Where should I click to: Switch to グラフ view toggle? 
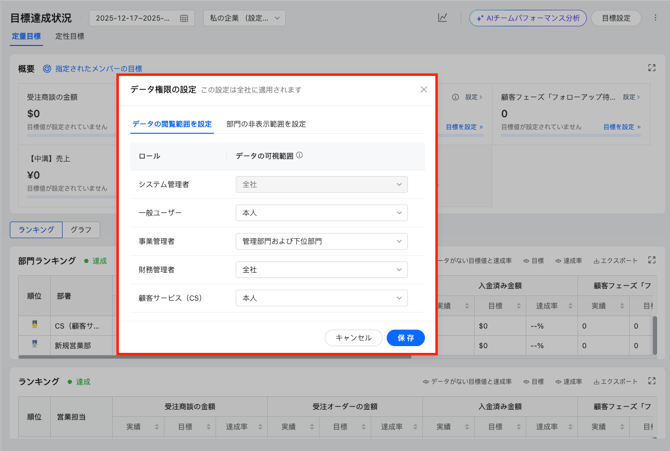point(81,230)
